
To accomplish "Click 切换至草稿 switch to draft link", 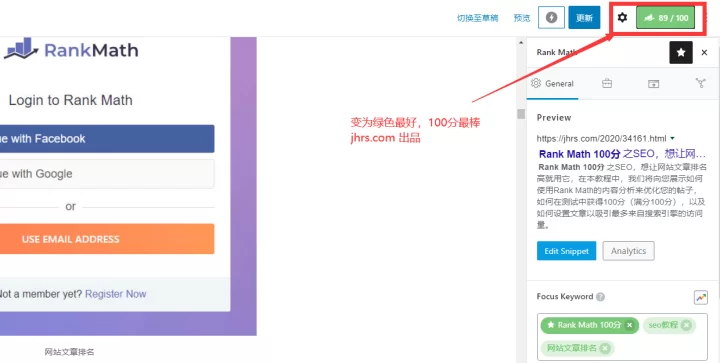I will point(478,18).
